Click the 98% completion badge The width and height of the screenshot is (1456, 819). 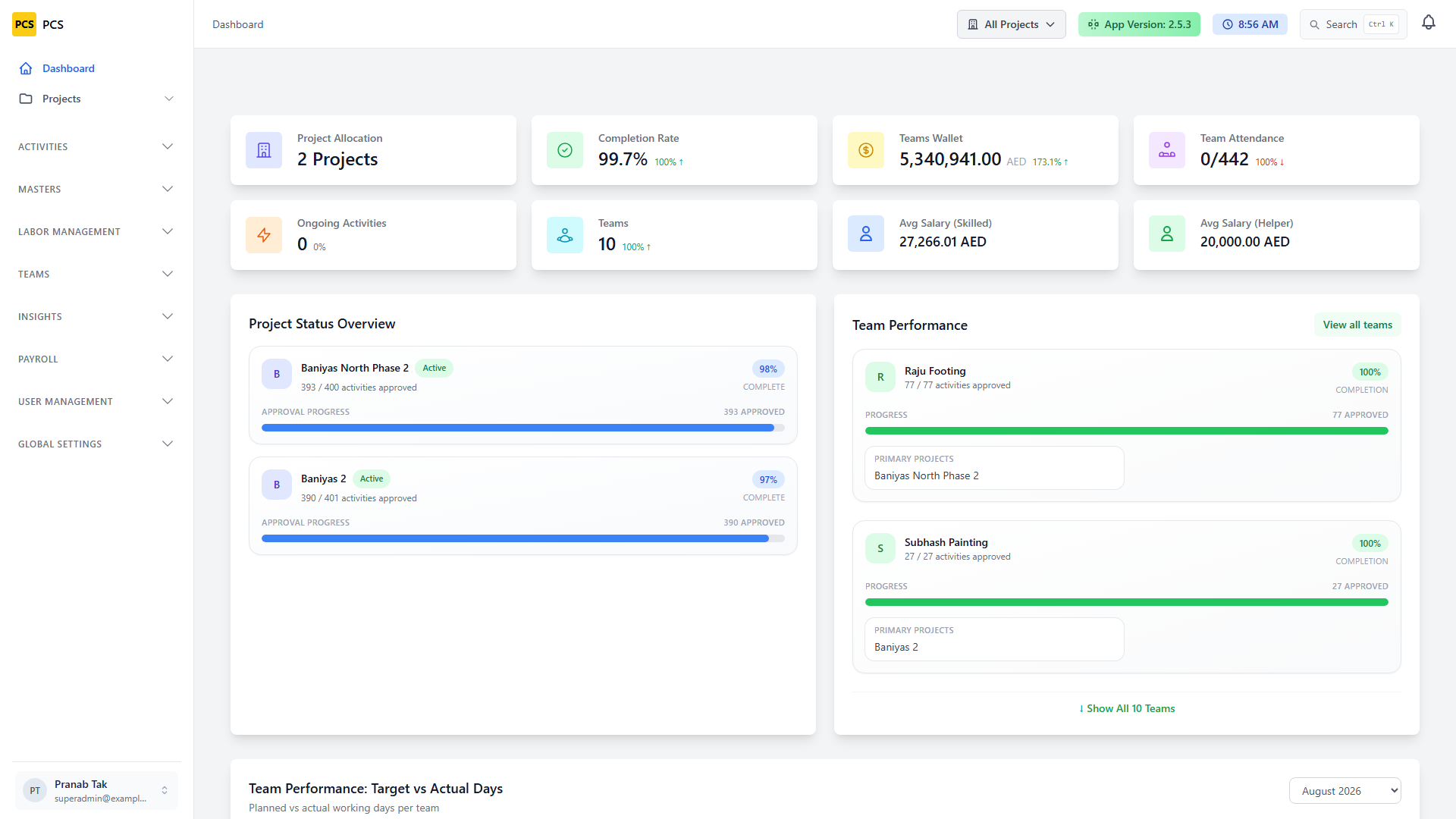(768, 369)
